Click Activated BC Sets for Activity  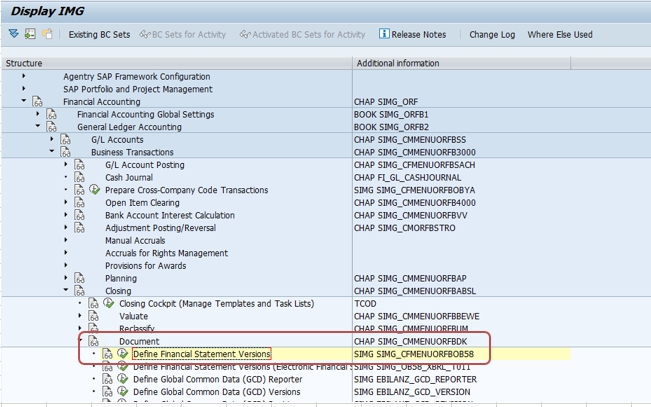click(x=302, y=34)
